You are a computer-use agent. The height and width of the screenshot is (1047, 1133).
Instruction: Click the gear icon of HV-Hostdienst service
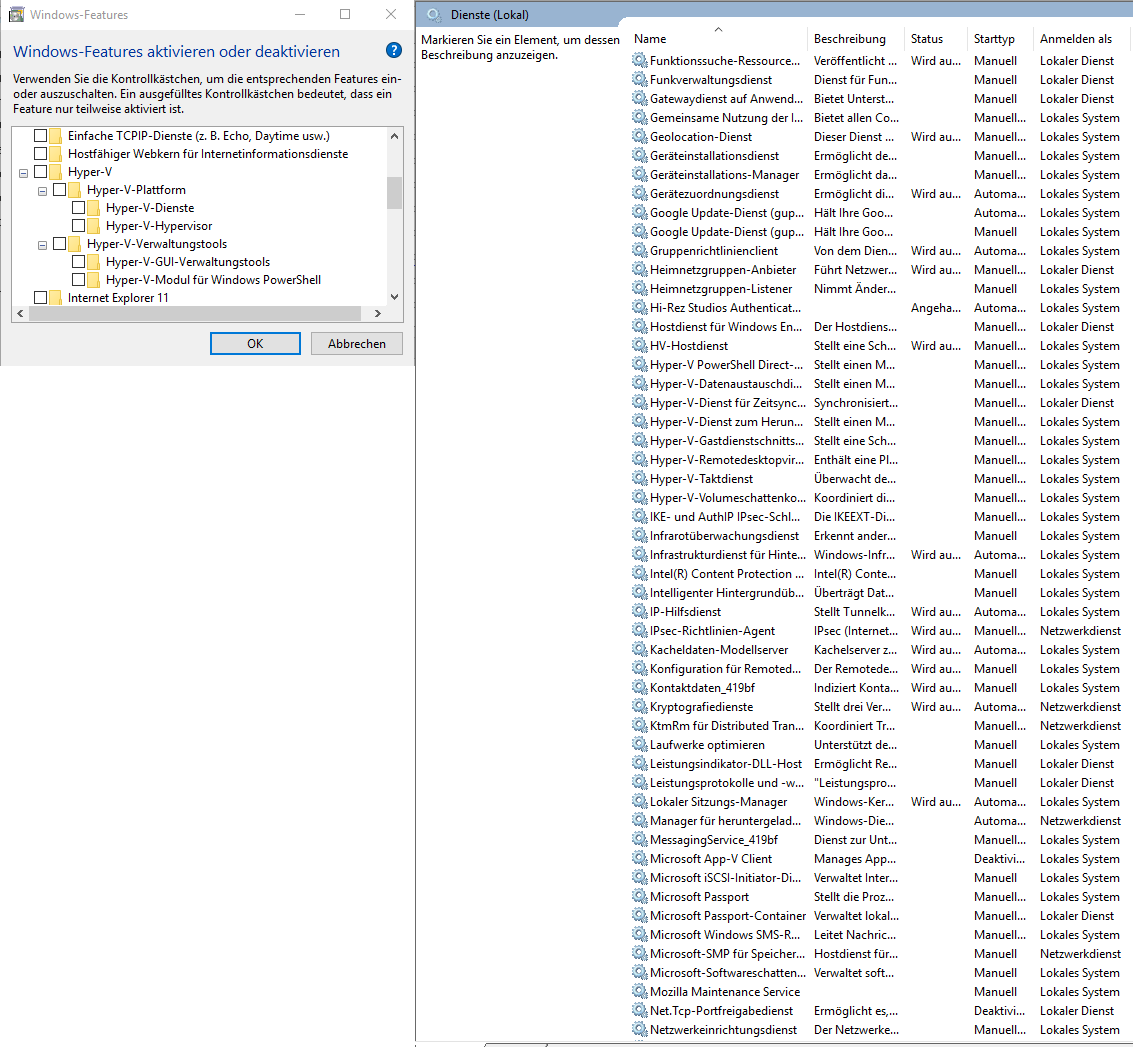pos(639,345)
